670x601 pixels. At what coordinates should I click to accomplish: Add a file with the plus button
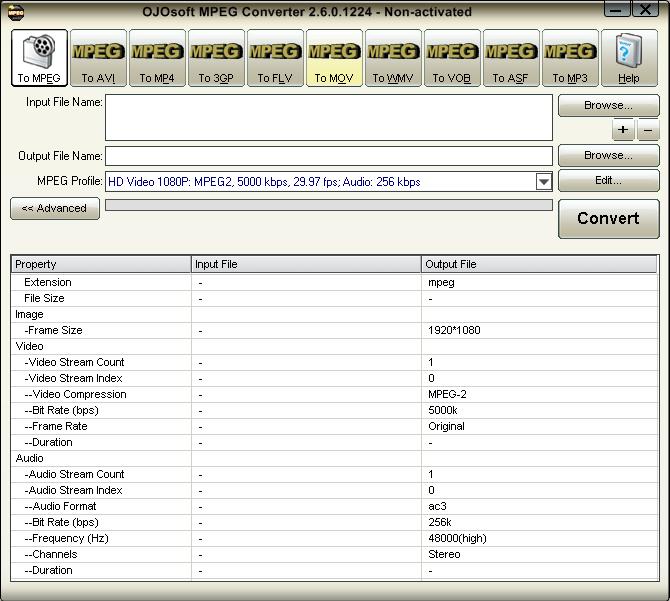click(623, 129)
